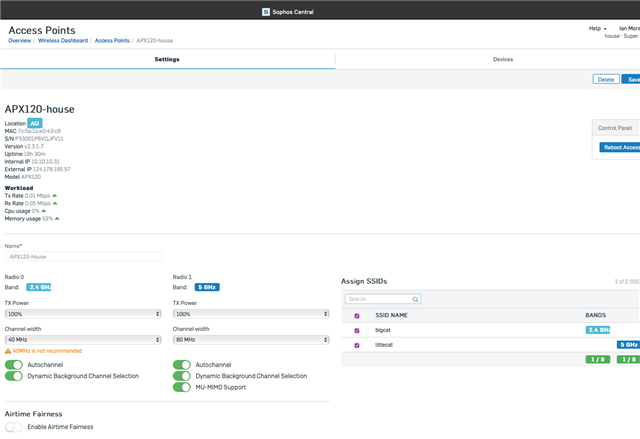Go to the Overview breadcrumb link
This screenshot has height=439, width=640.
click(20, 41)
